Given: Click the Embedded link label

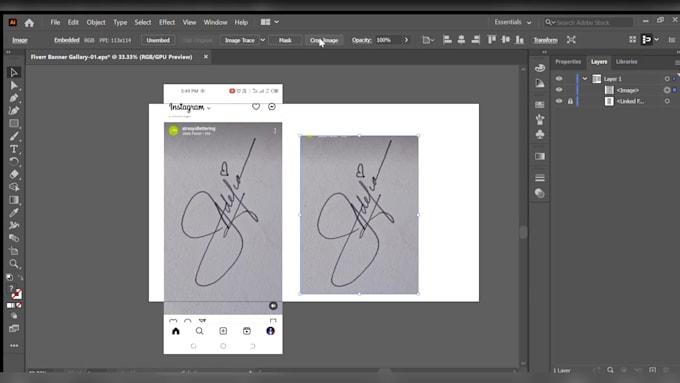Looking at the screenshot, I should 66,40.
